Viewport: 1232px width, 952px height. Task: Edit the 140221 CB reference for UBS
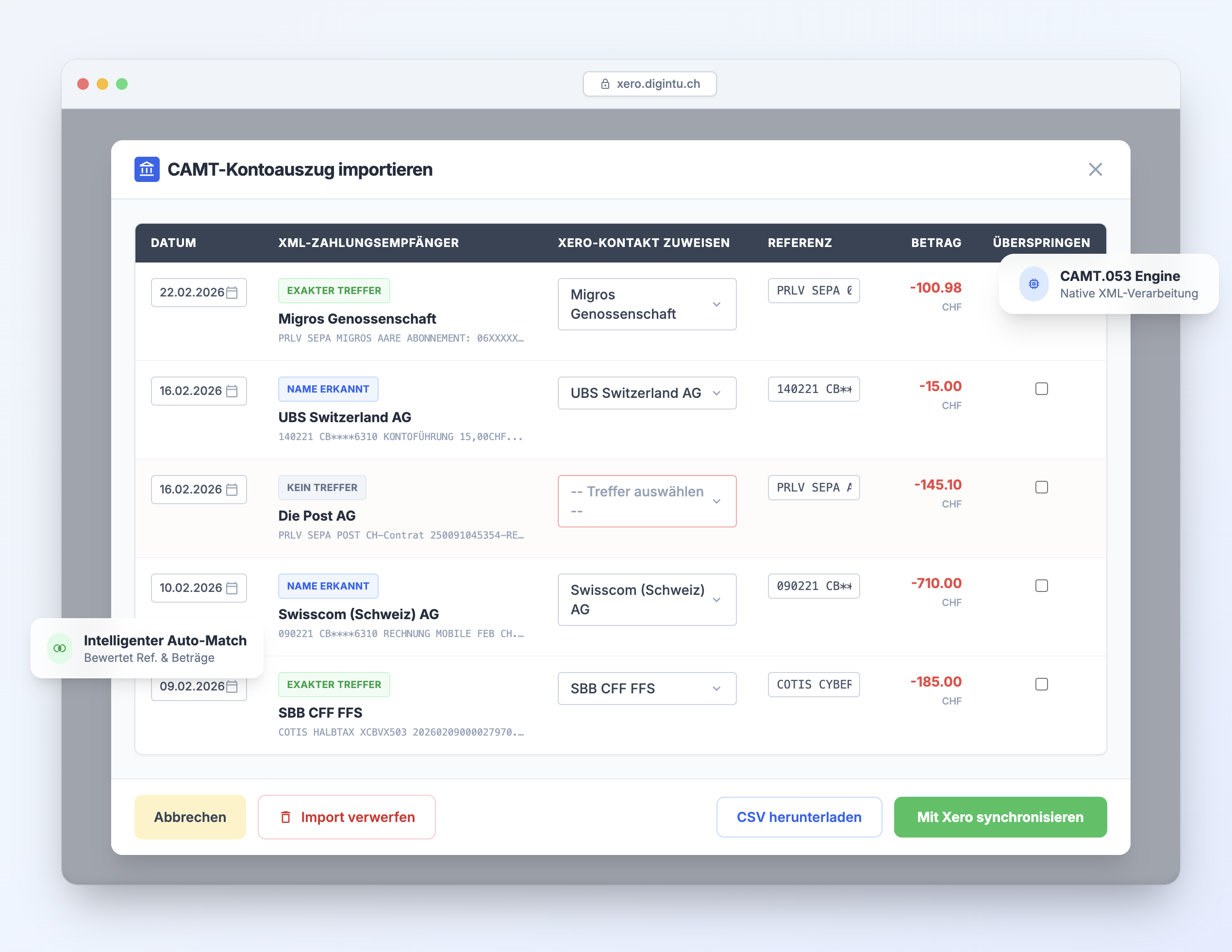[814, 389]
